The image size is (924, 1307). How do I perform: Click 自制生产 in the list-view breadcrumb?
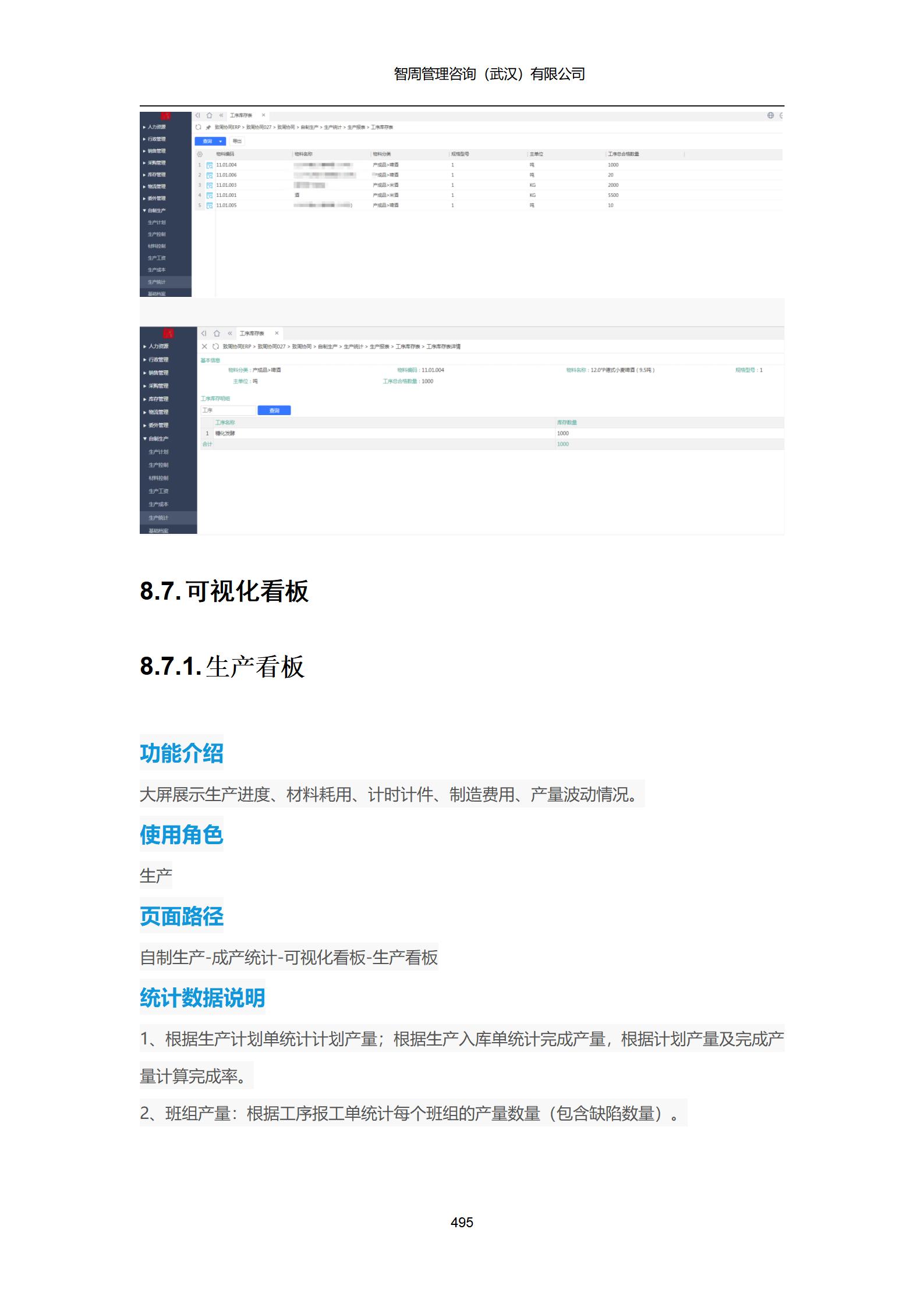(x=309, y=127)
